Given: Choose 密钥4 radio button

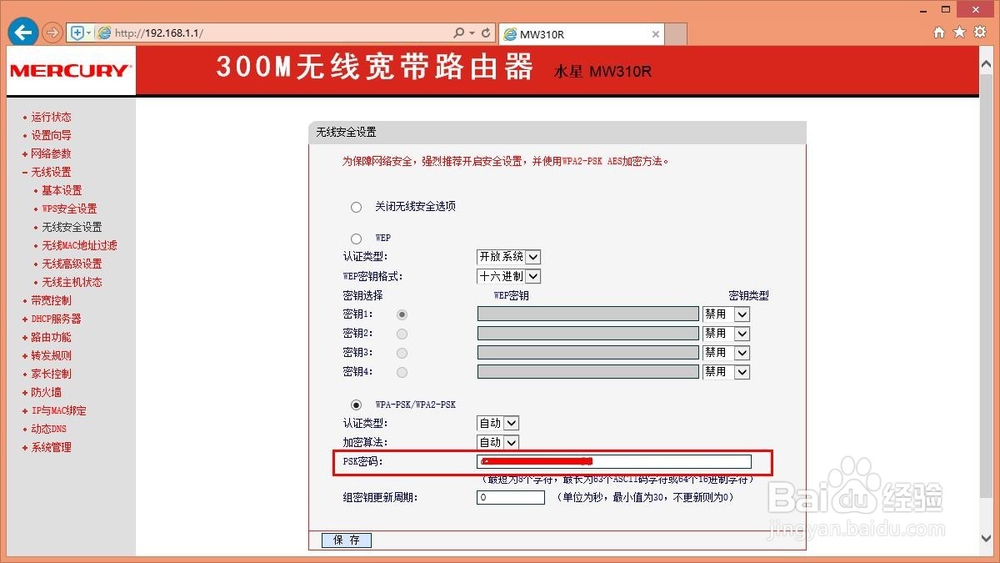Looking at the screenshot, I should coord(402,372).
